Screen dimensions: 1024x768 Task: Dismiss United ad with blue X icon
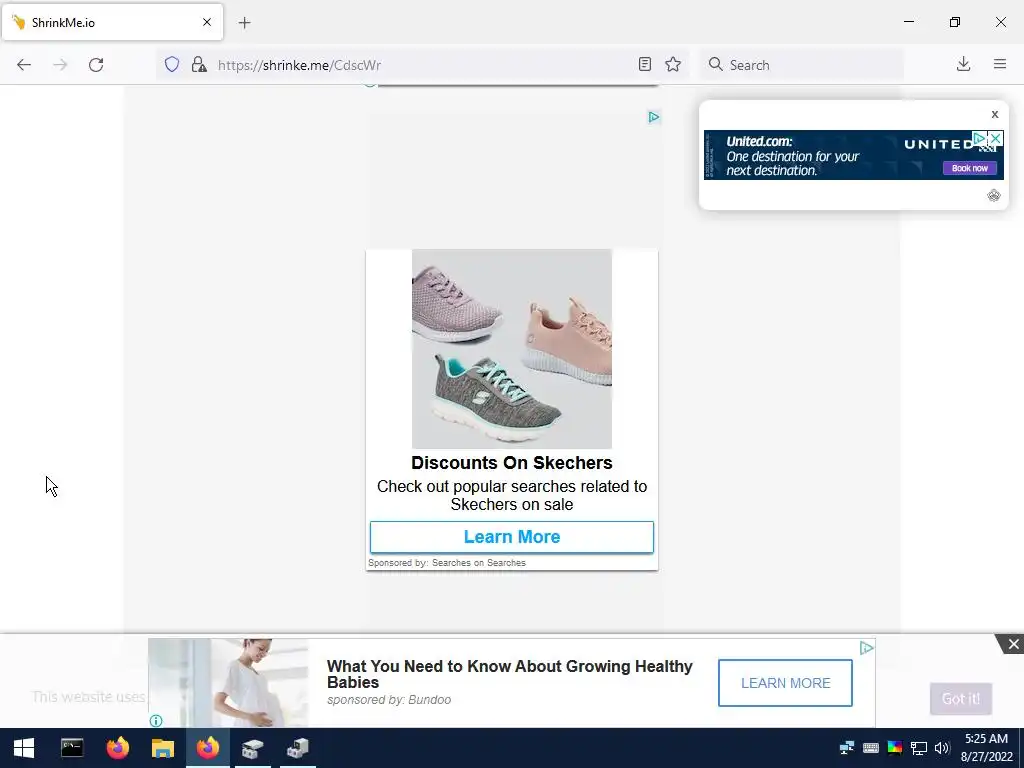tap(995, 138)
